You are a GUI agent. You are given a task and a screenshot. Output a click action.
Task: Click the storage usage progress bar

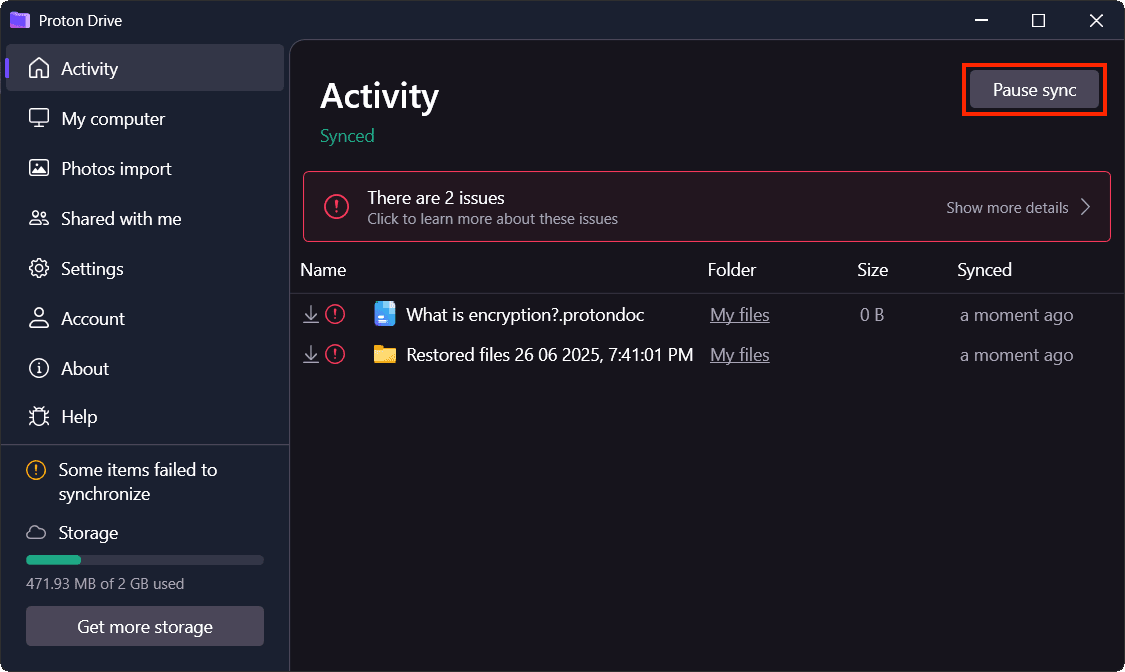tap(145, 560)
